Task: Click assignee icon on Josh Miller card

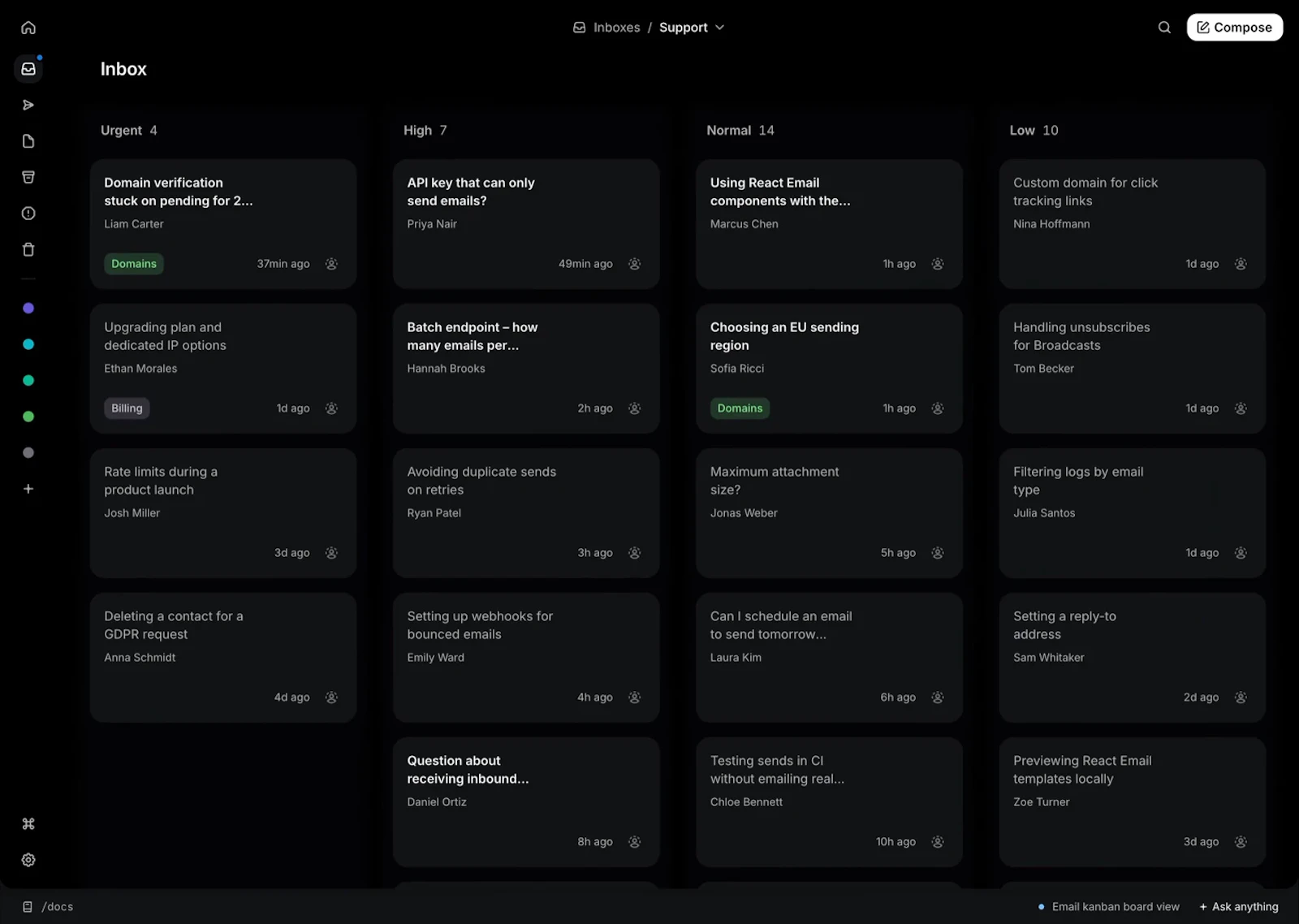Action: (x=331, y=553)
